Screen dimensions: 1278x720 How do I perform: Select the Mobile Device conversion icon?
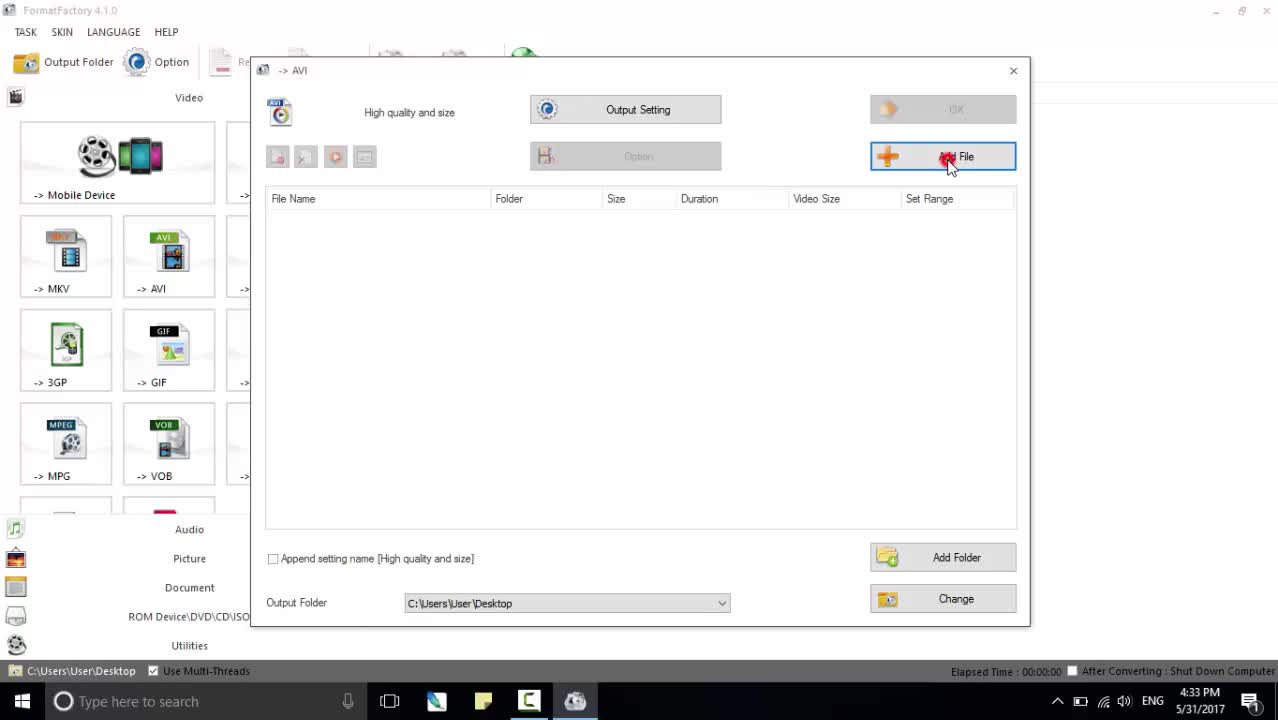coord(117,163)
